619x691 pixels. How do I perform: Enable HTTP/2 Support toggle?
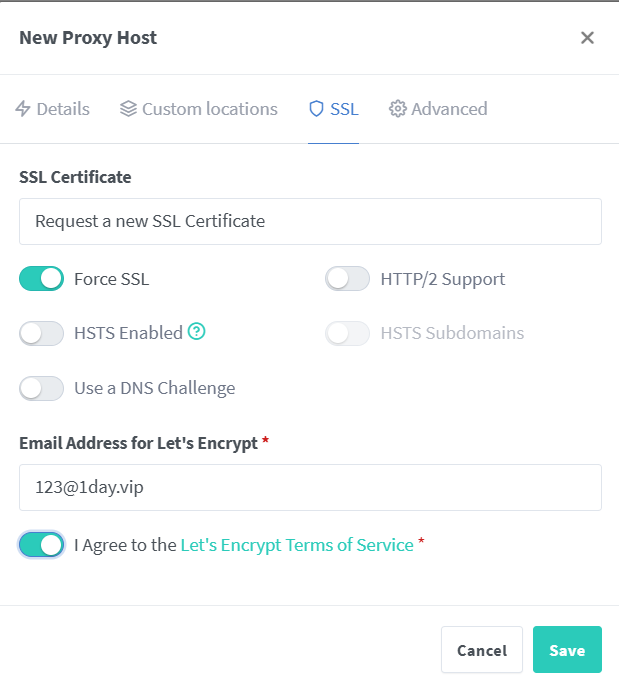(348, 279)
